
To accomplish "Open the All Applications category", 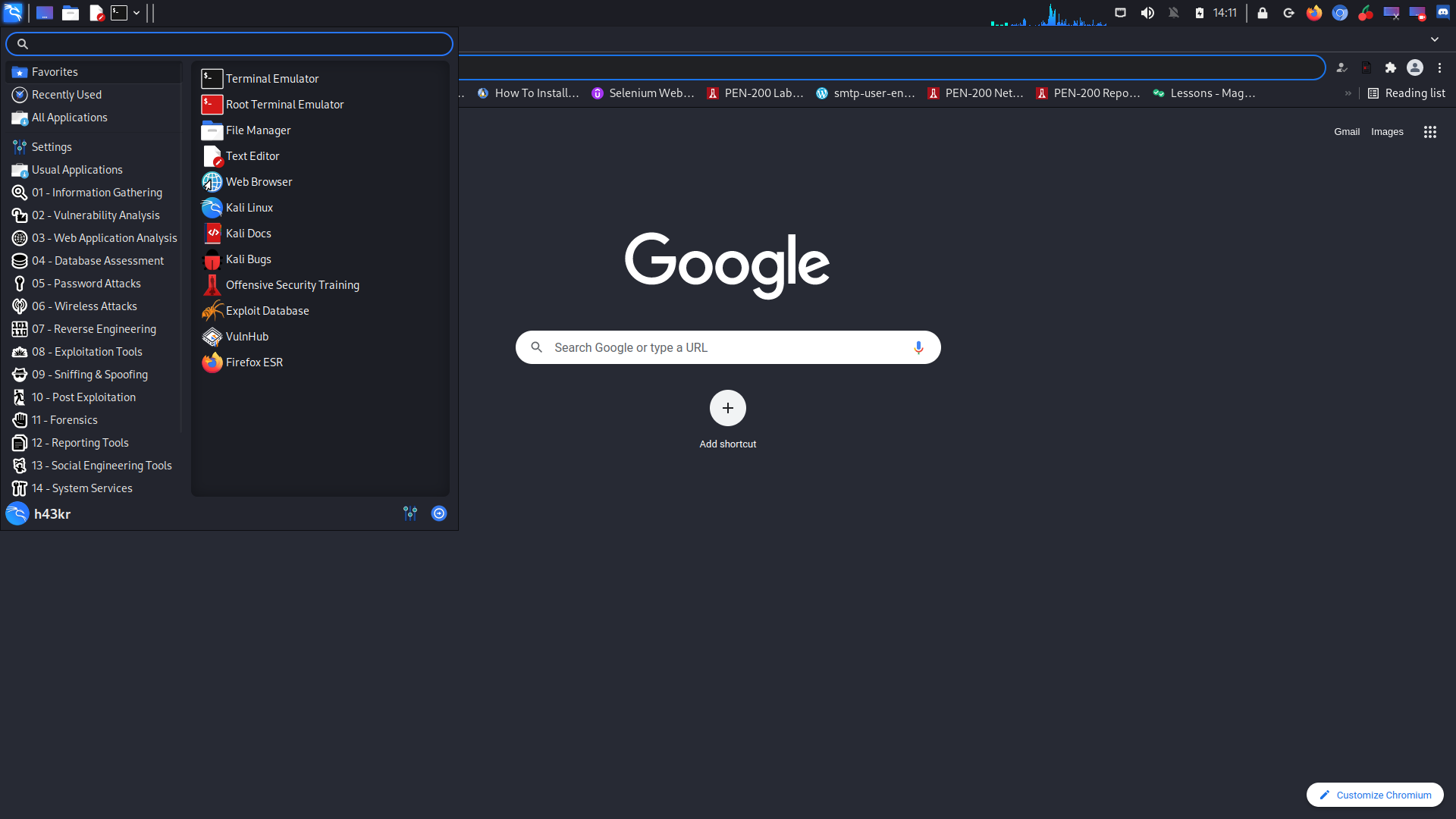I will pos(69,118).
